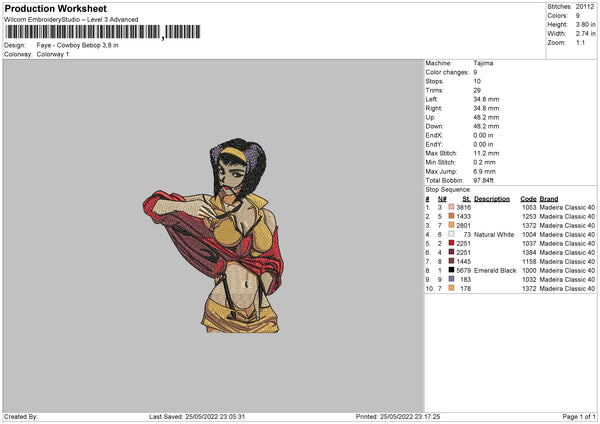Click the 'N#' column header

click(442, 199)
